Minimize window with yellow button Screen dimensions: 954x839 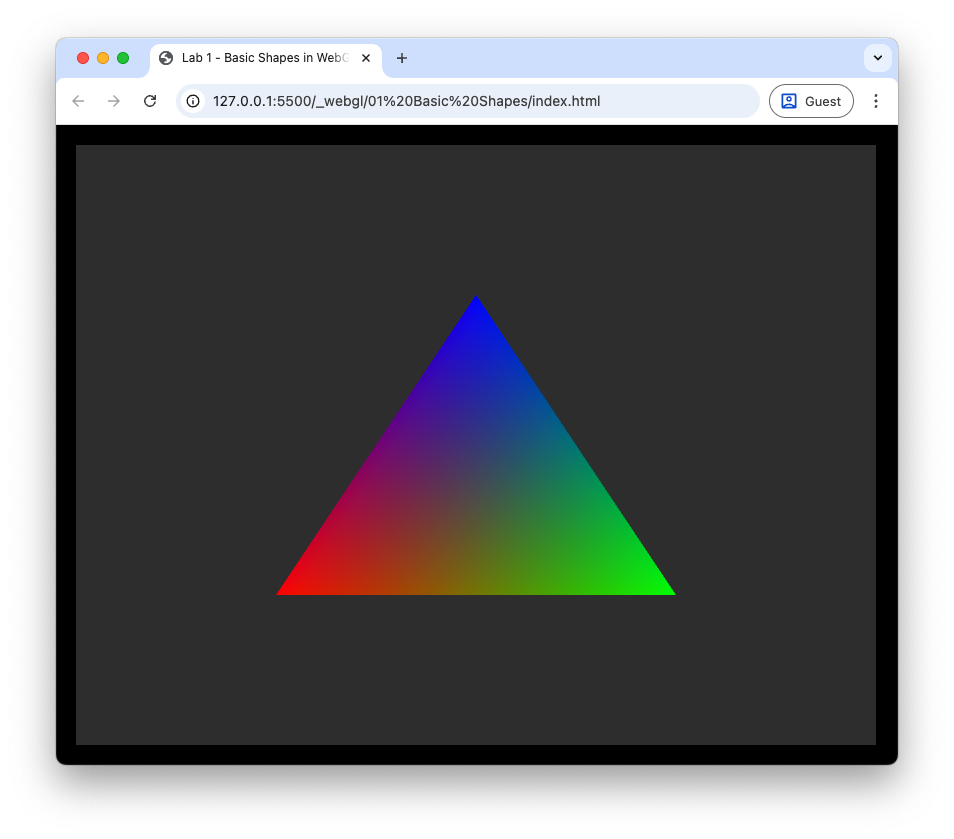103,58
